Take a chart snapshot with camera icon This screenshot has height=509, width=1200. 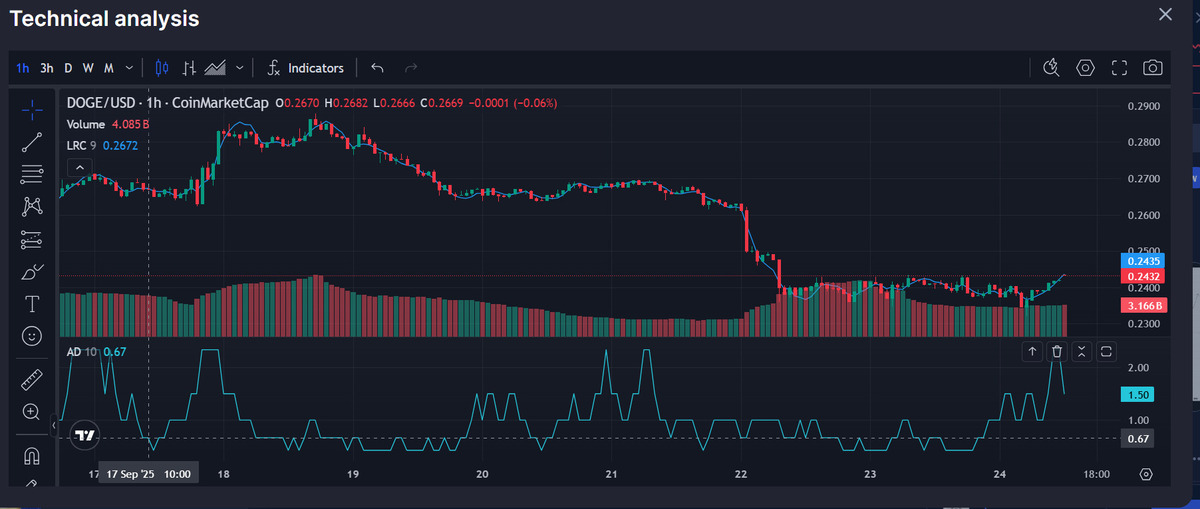(x=1153, y=68)
